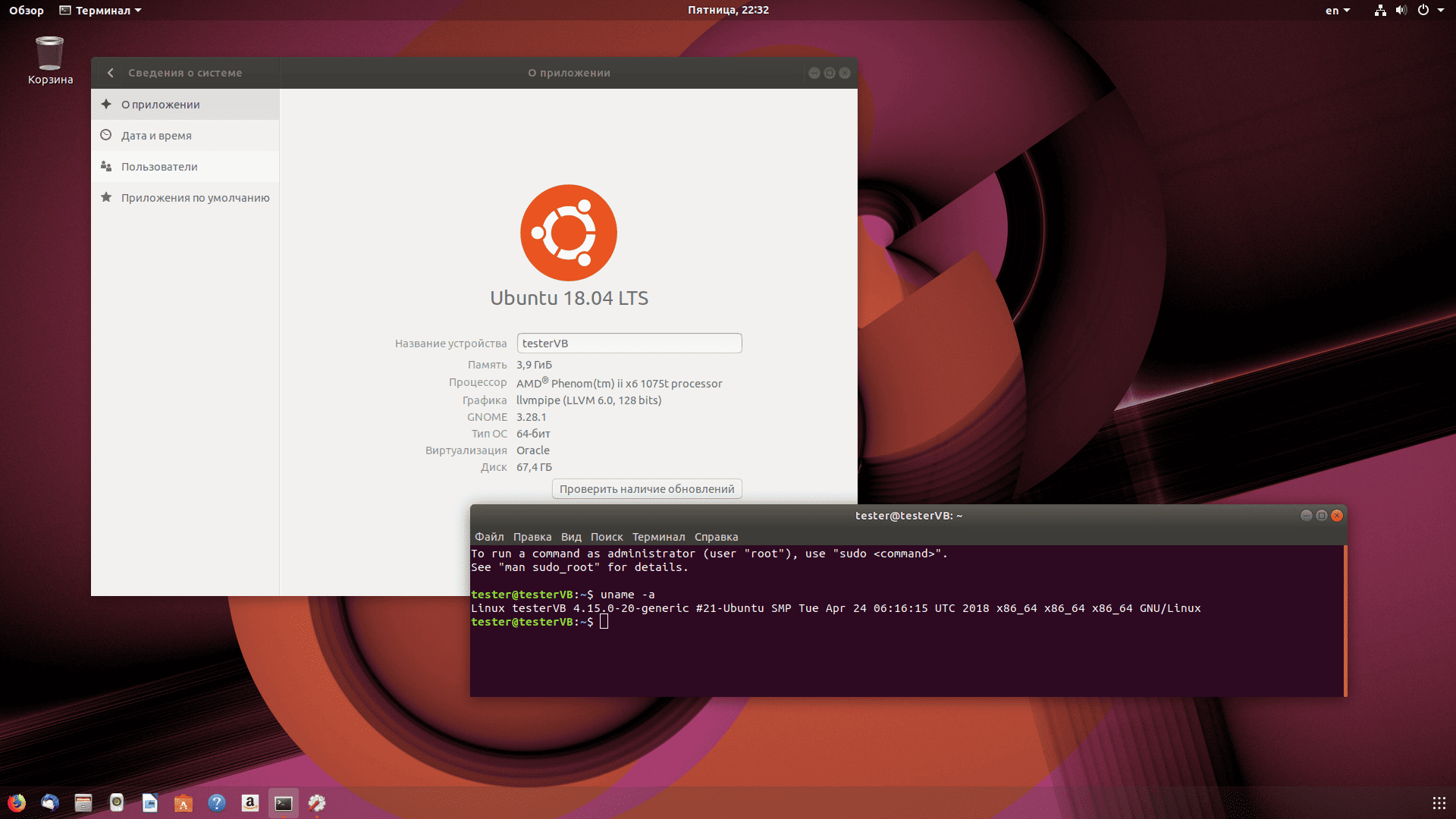Select Приложения по умолчанию in the sidebar
Screen dimensions: 1456x819
coord(185,198)
